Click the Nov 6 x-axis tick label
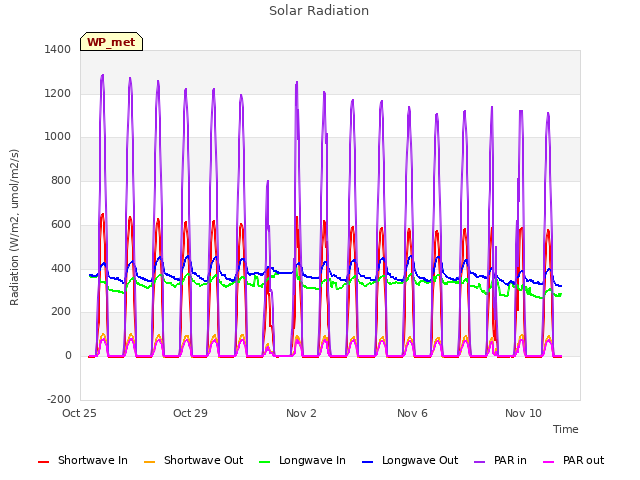 [412, 413]
